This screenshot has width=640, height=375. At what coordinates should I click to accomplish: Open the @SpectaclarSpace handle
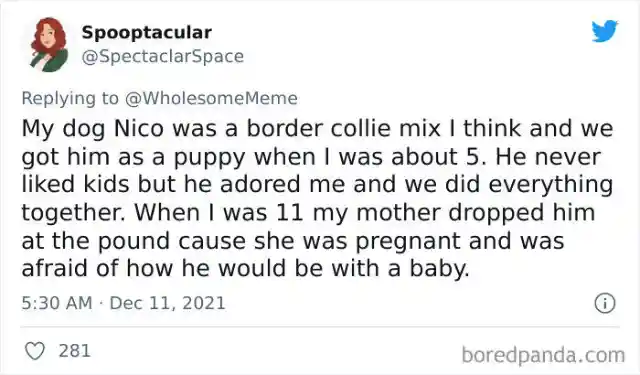click(x=162, y=57)
